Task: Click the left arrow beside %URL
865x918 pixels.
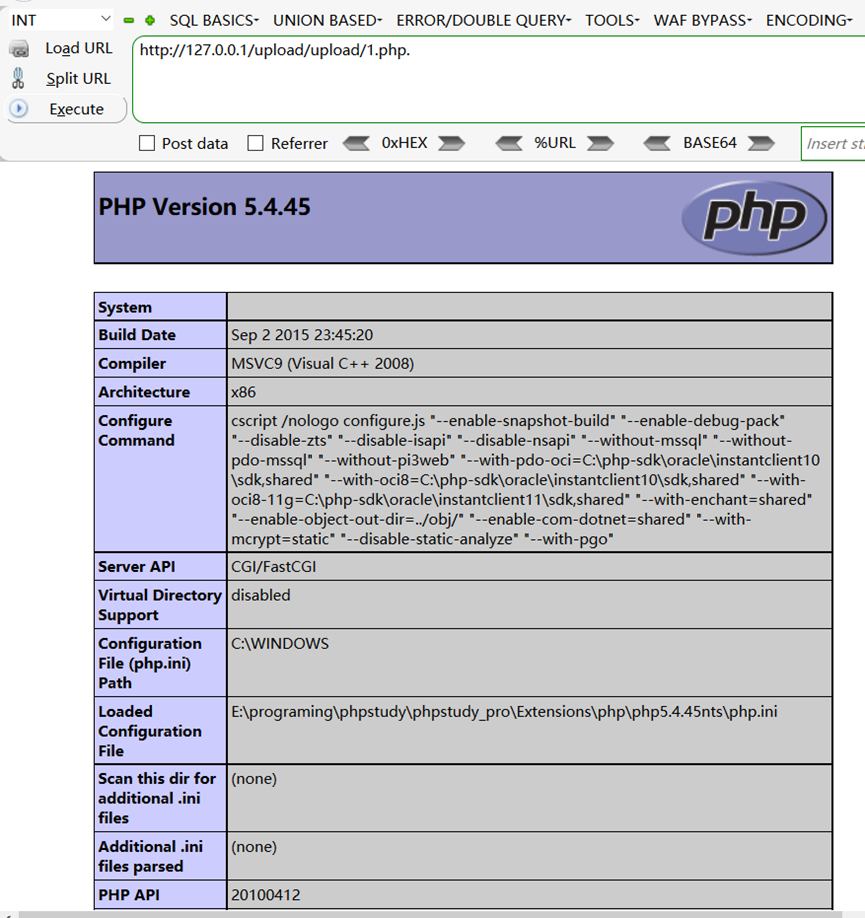Action: [509, 143]
